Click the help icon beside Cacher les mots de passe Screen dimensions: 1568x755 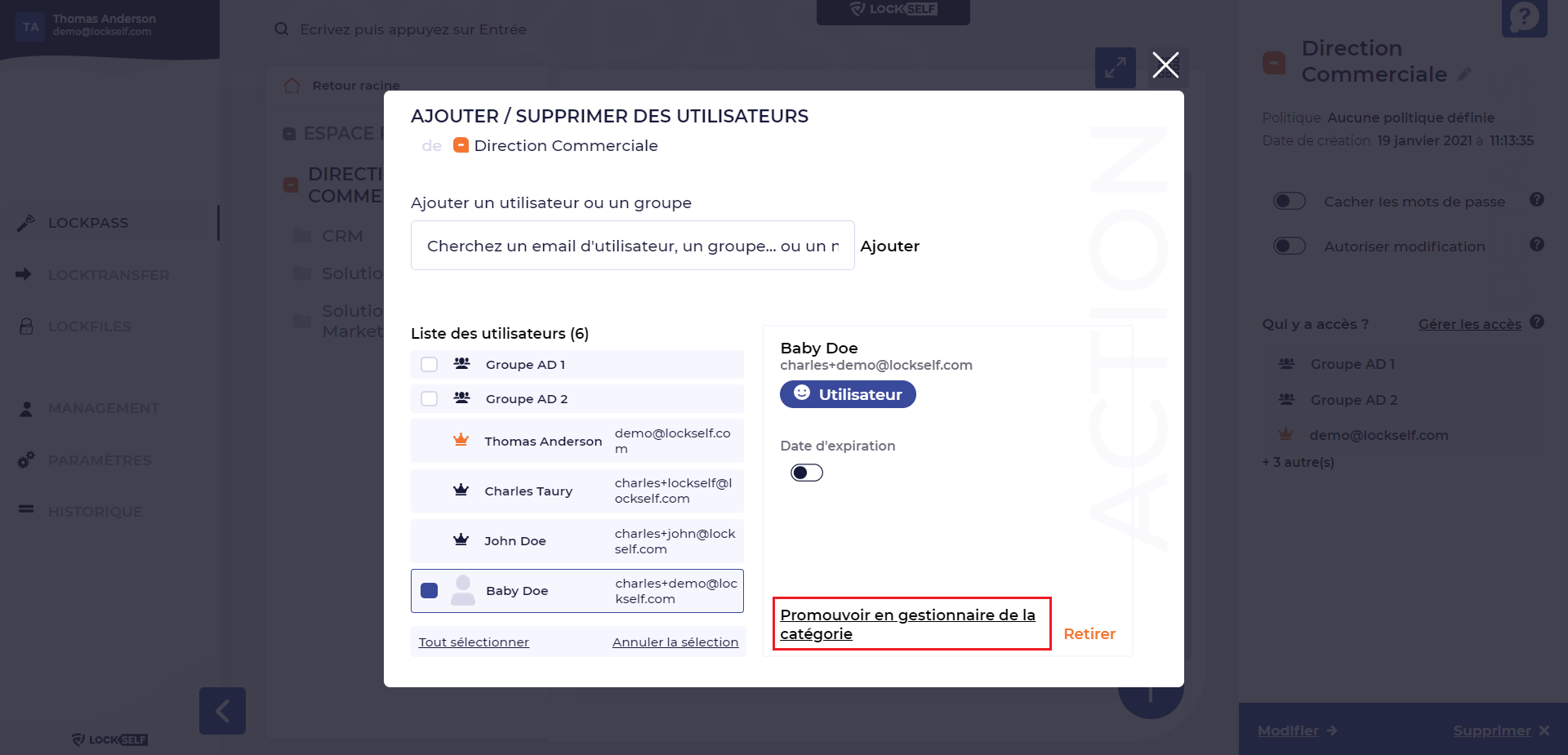[1537, 200]
